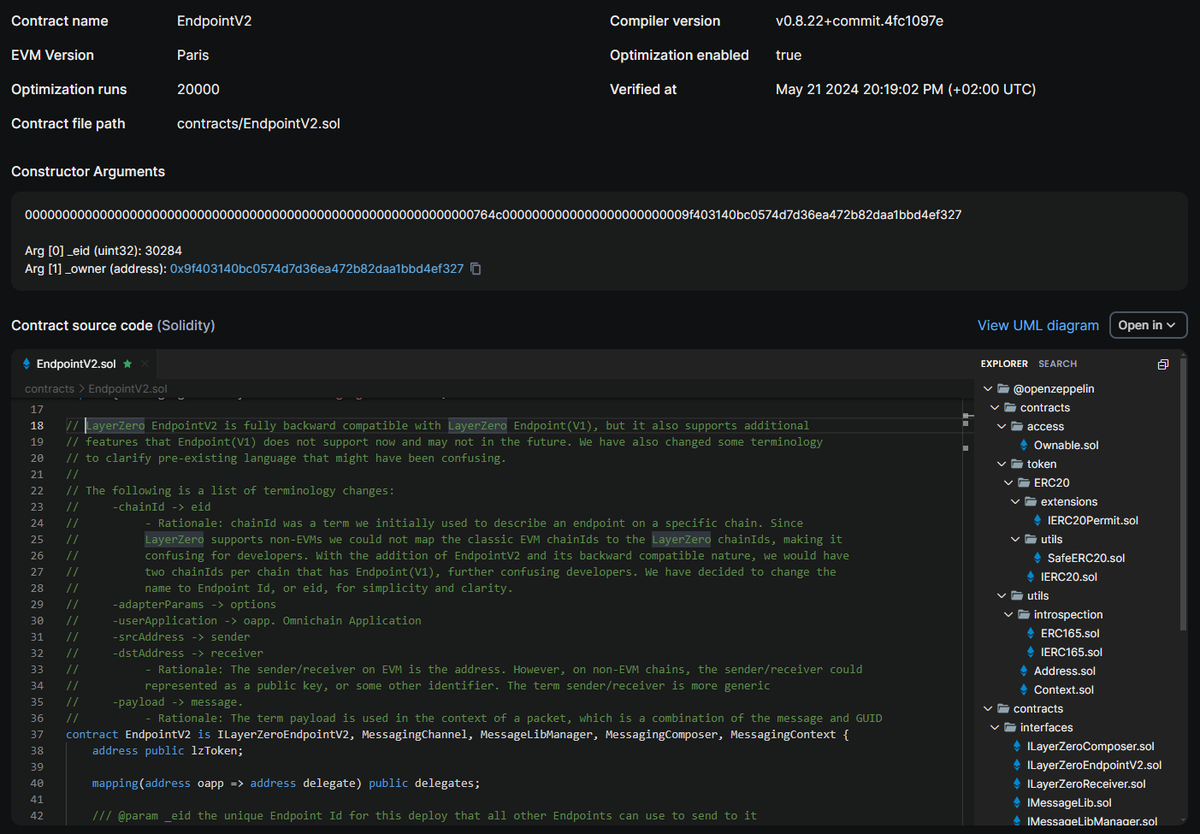Screen dimensions: 1200x834
Task: Click line number 37 in the editor
Action: (37, 734)
